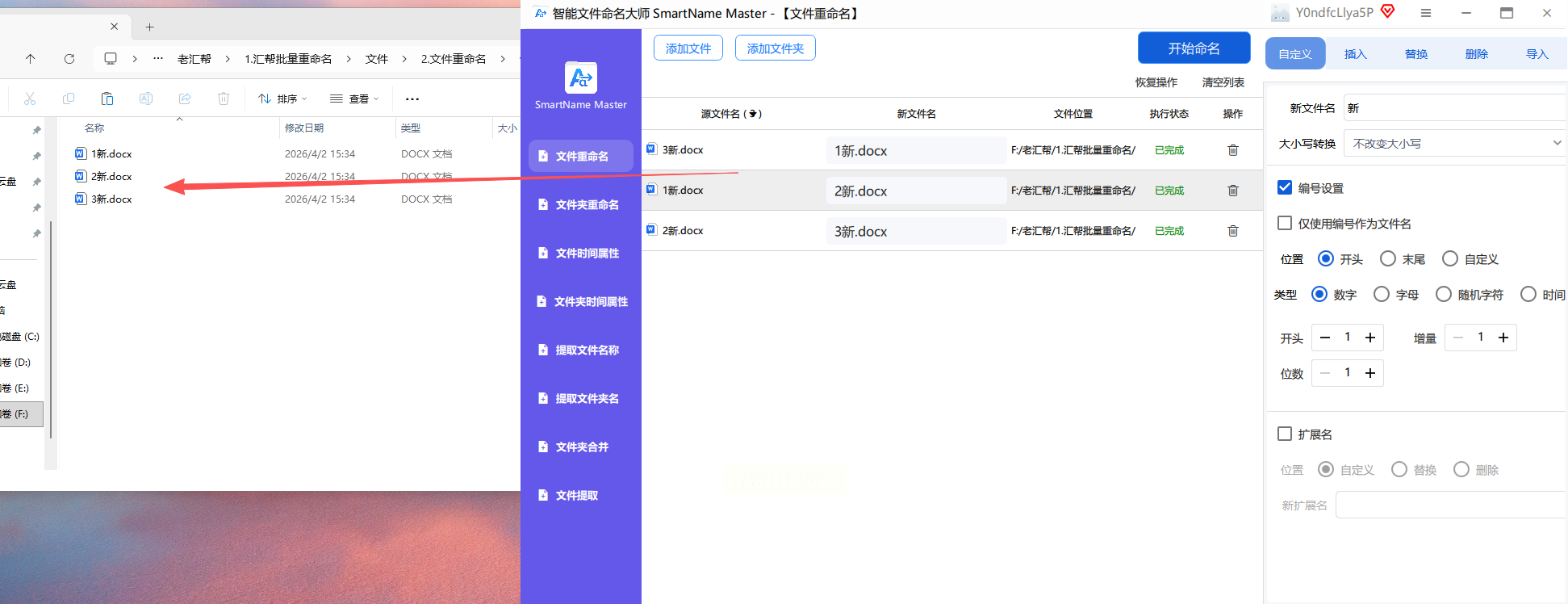Click the hamburger menu icon in title bar

1426,13
